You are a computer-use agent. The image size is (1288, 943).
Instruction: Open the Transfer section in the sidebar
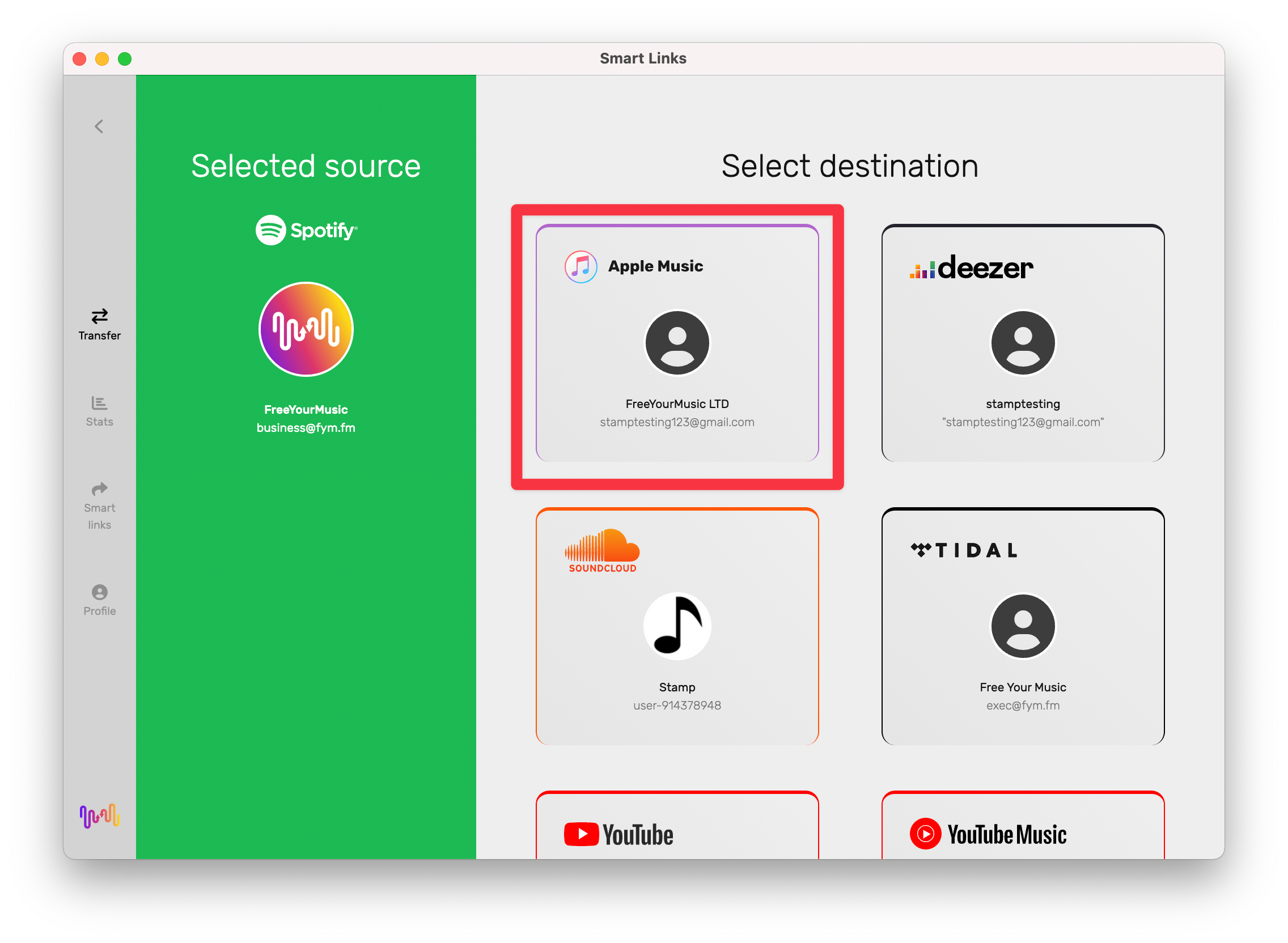coord(99,325)
